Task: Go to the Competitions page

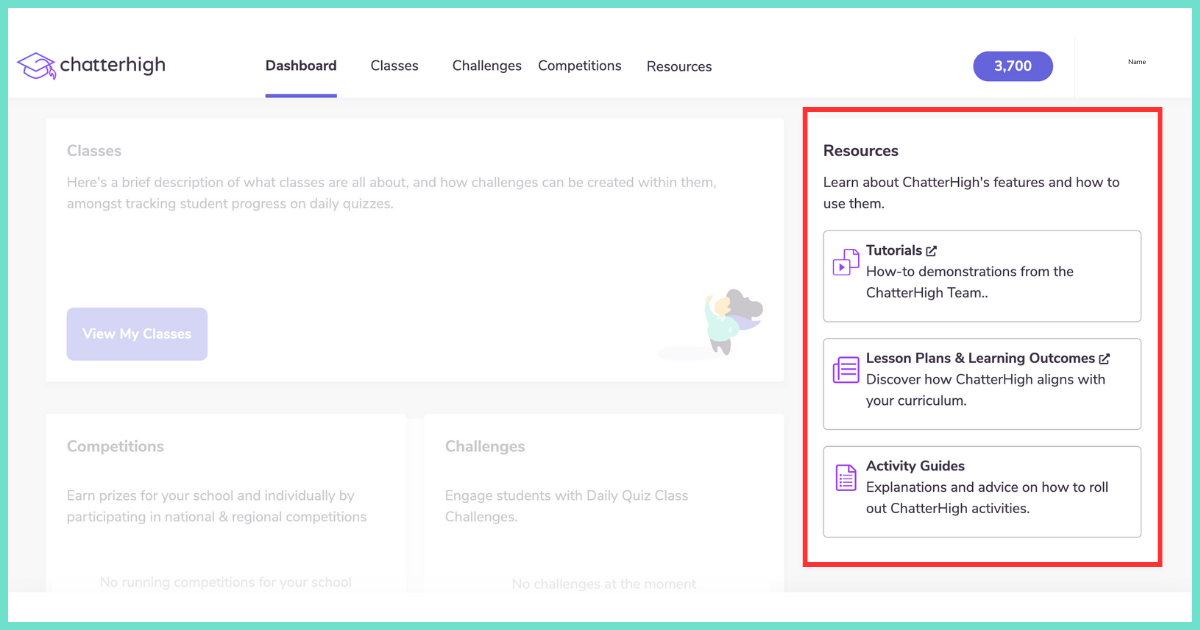Action: click(580, 65)
